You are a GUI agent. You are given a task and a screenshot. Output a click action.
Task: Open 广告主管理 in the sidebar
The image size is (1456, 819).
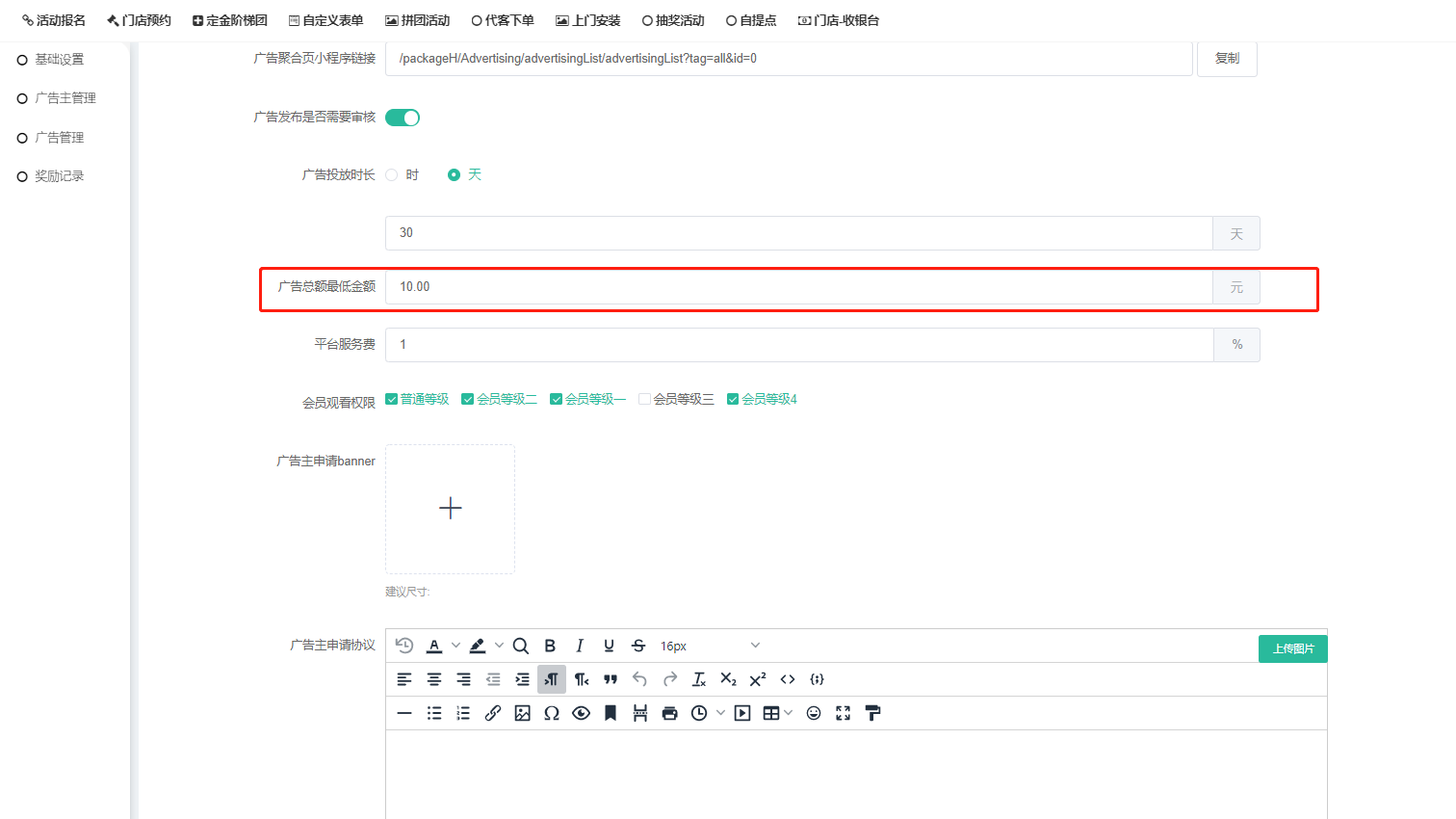click(65, 98)
